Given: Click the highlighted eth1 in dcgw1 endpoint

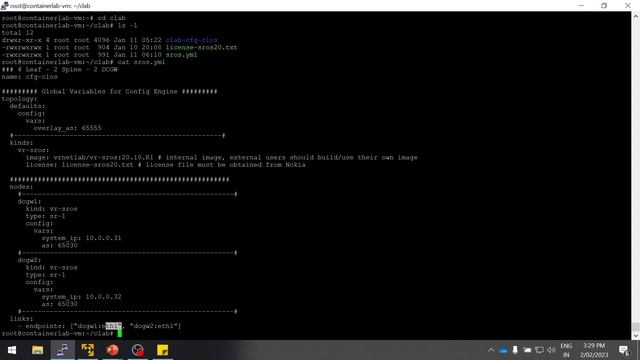Looking at the screenshot, I should pos(113,326).
